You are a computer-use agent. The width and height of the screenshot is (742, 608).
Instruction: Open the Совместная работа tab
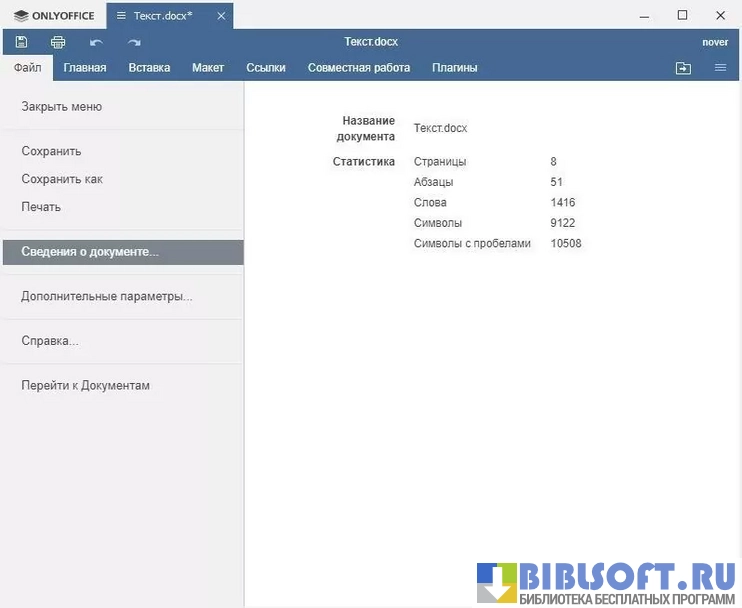(359, 68)
